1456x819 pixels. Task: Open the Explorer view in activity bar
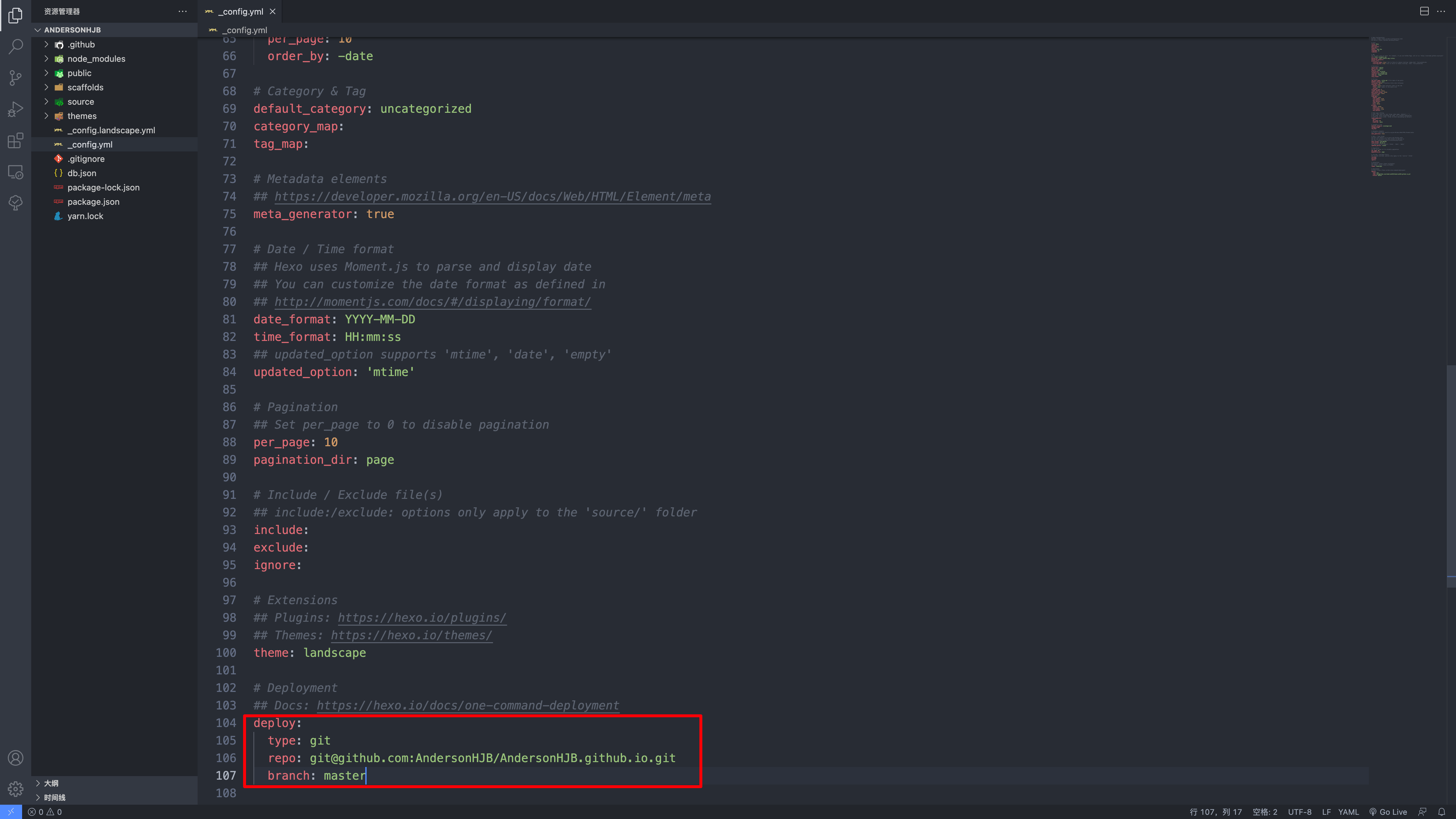pyautogui.click(x=15, y=15)
